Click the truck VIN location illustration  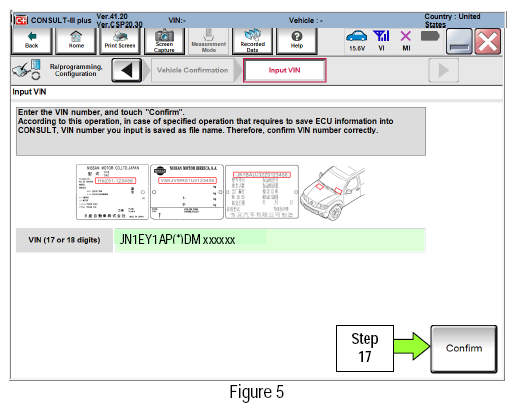(x=333, y=193)
